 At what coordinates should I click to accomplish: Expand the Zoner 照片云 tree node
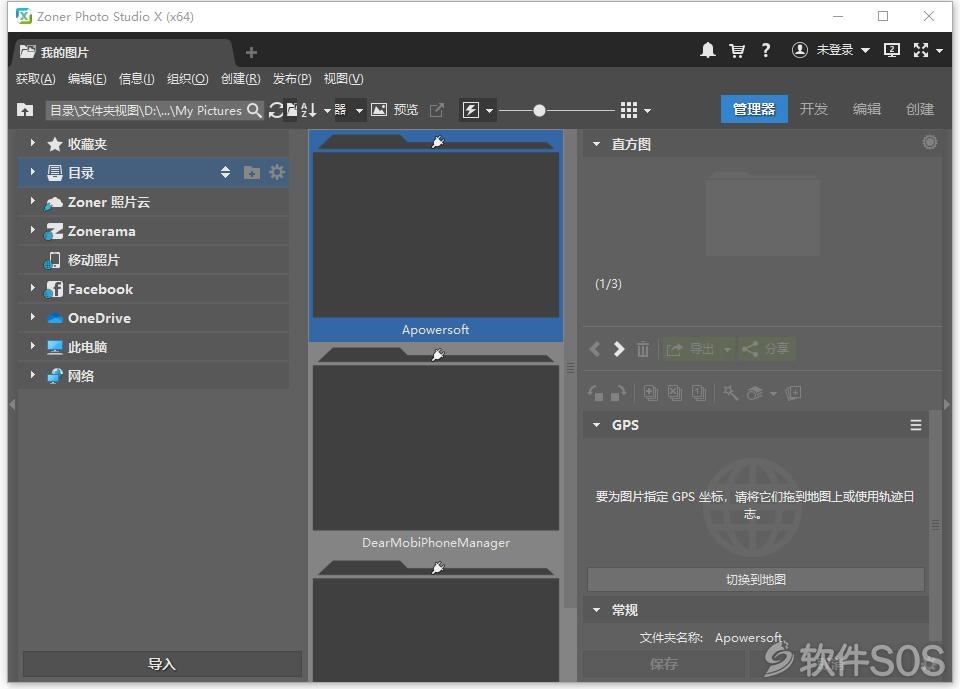click(33, 201)
